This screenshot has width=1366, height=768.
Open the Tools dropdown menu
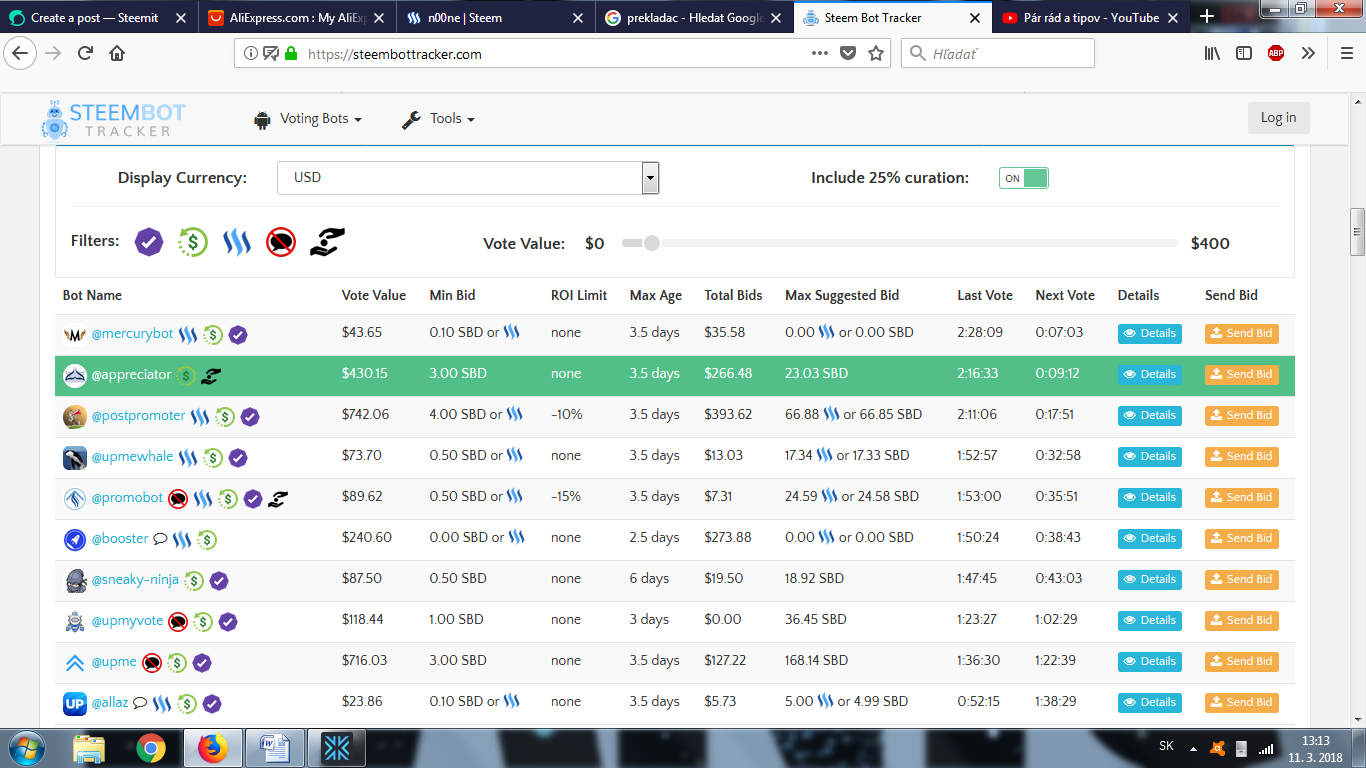[438, 119]
